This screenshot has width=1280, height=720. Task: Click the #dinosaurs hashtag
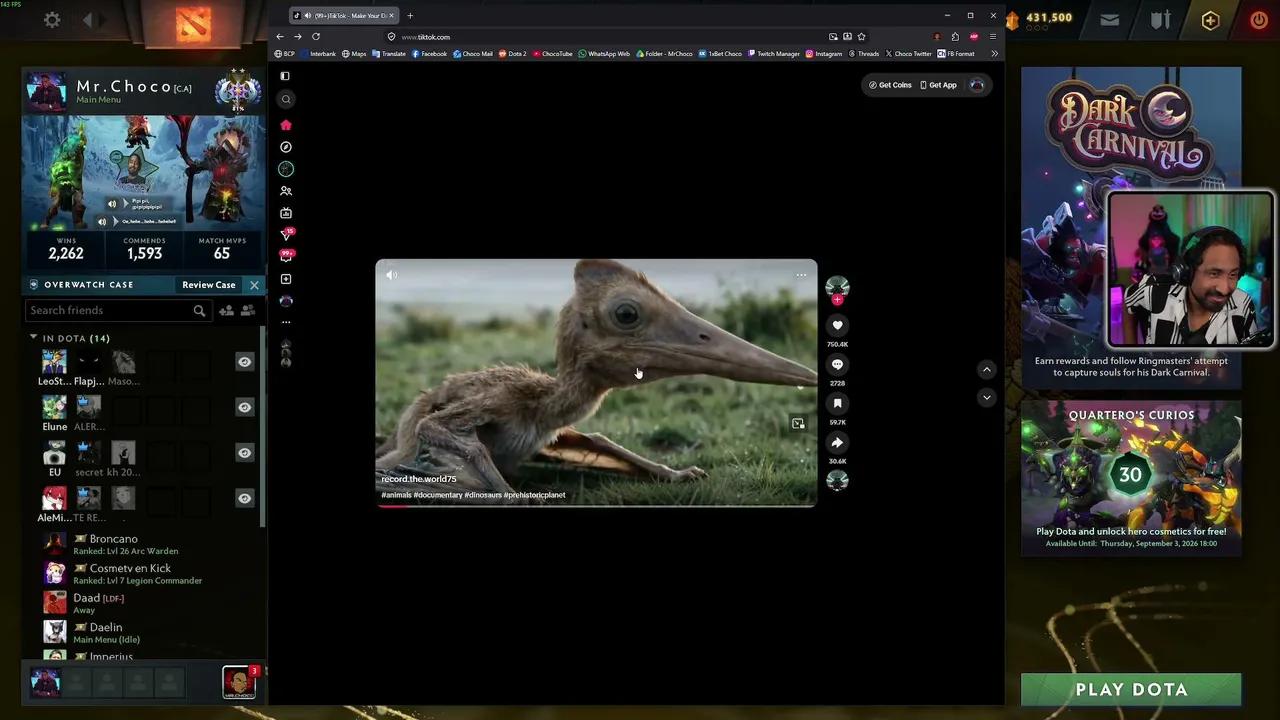coord(482,495)
